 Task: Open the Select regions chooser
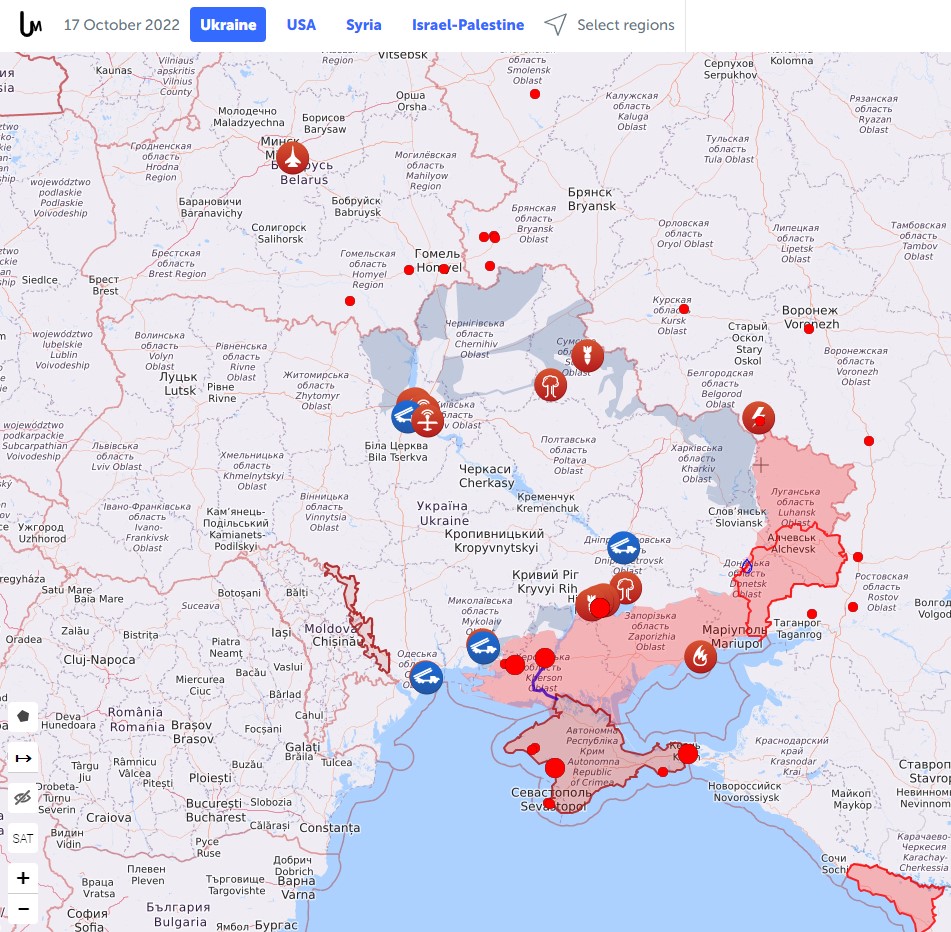click(610, 25)
